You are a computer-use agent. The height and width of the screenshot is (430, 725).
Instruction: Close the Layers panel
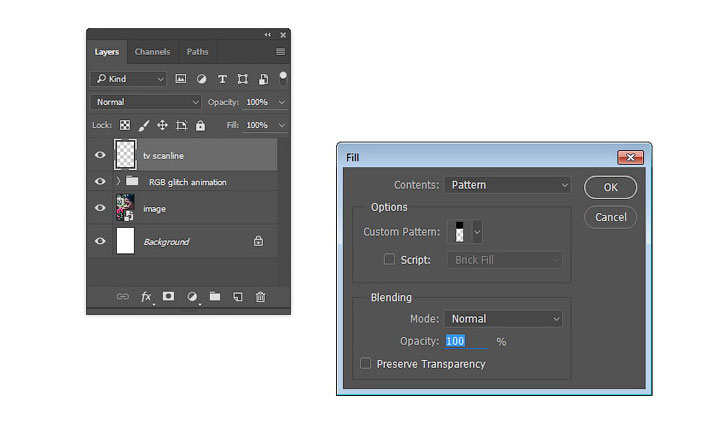[283, 35]
